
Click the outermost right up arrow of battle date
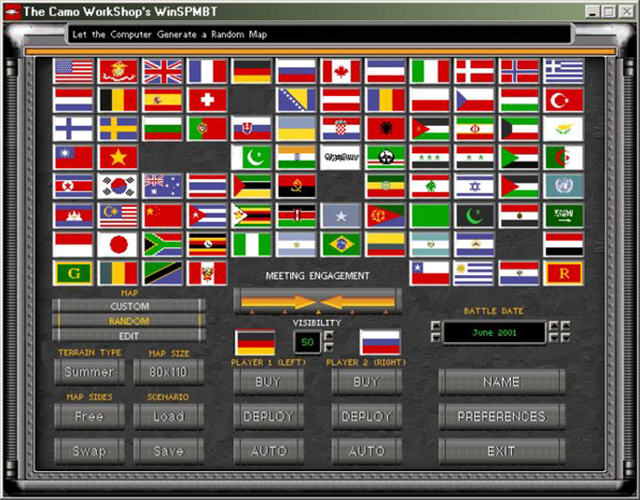pyautogui.click(x=565, y=326)
